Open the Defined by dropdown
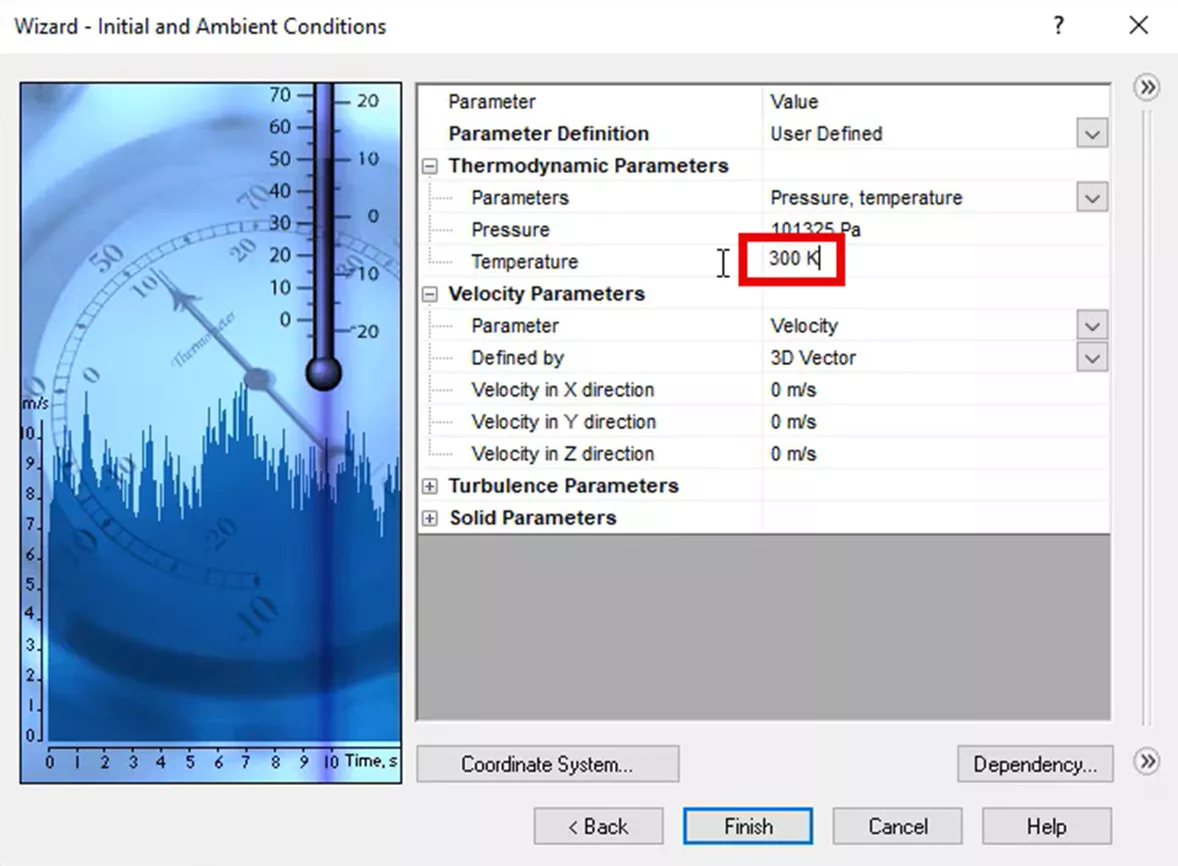Viewport: 1178px width, 866px height. coord(1093,357)
